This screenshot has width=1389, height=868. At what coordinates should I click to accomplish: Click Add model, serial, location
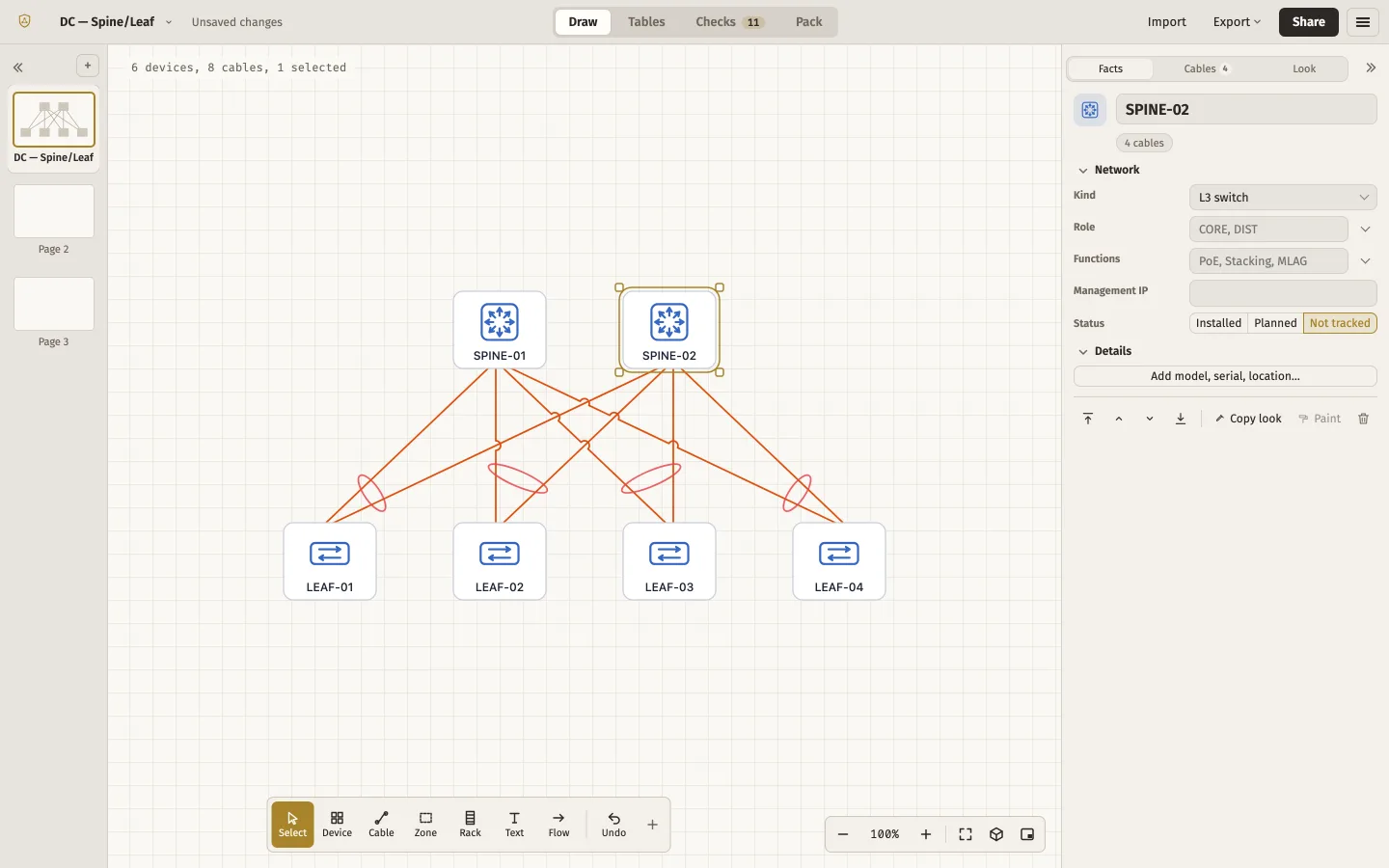pos(1225,376)
